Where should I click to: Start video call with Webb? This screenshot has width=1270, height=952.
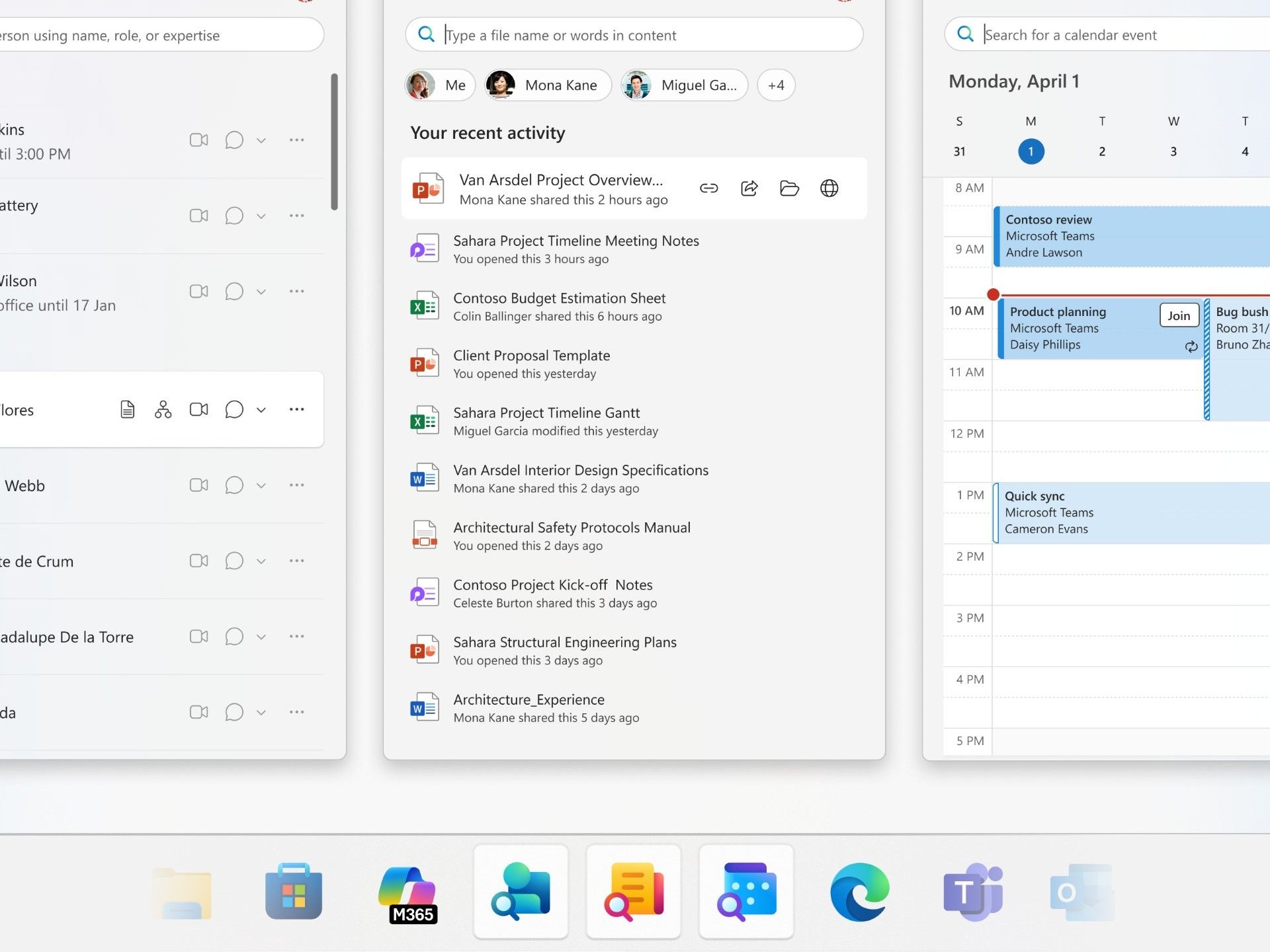199,485
